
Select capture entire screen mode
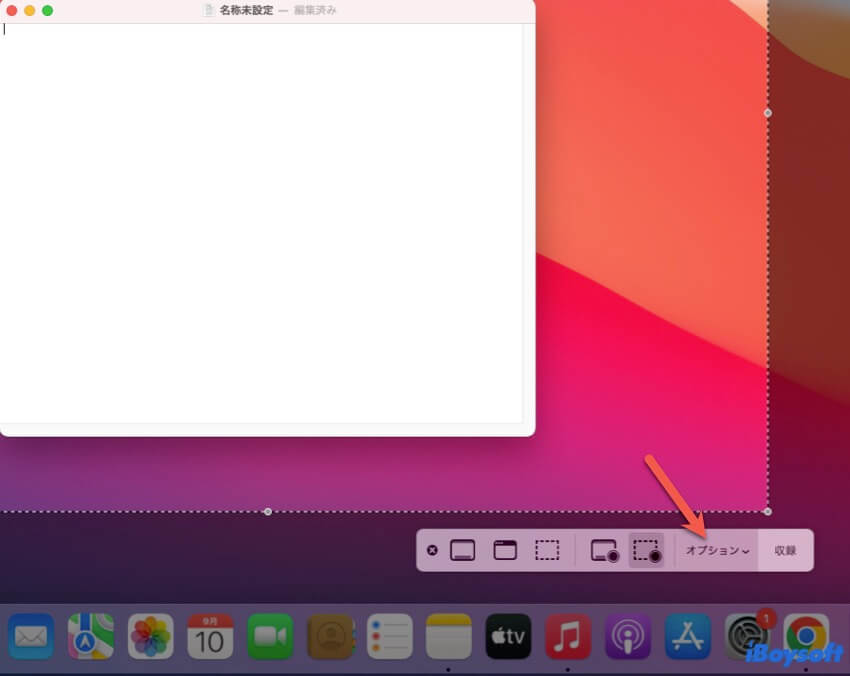(462, 550)
